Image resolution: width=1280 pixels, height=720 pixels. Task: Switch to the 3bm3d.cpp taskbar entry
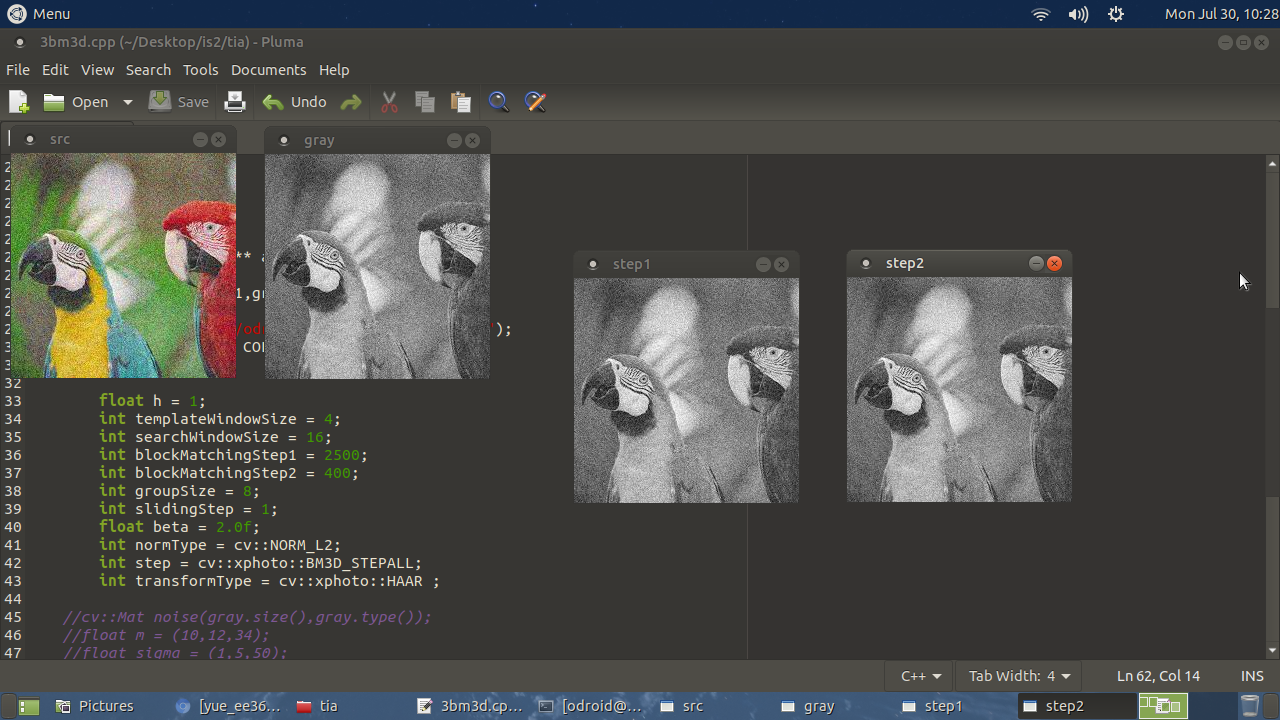pos(470,706)
